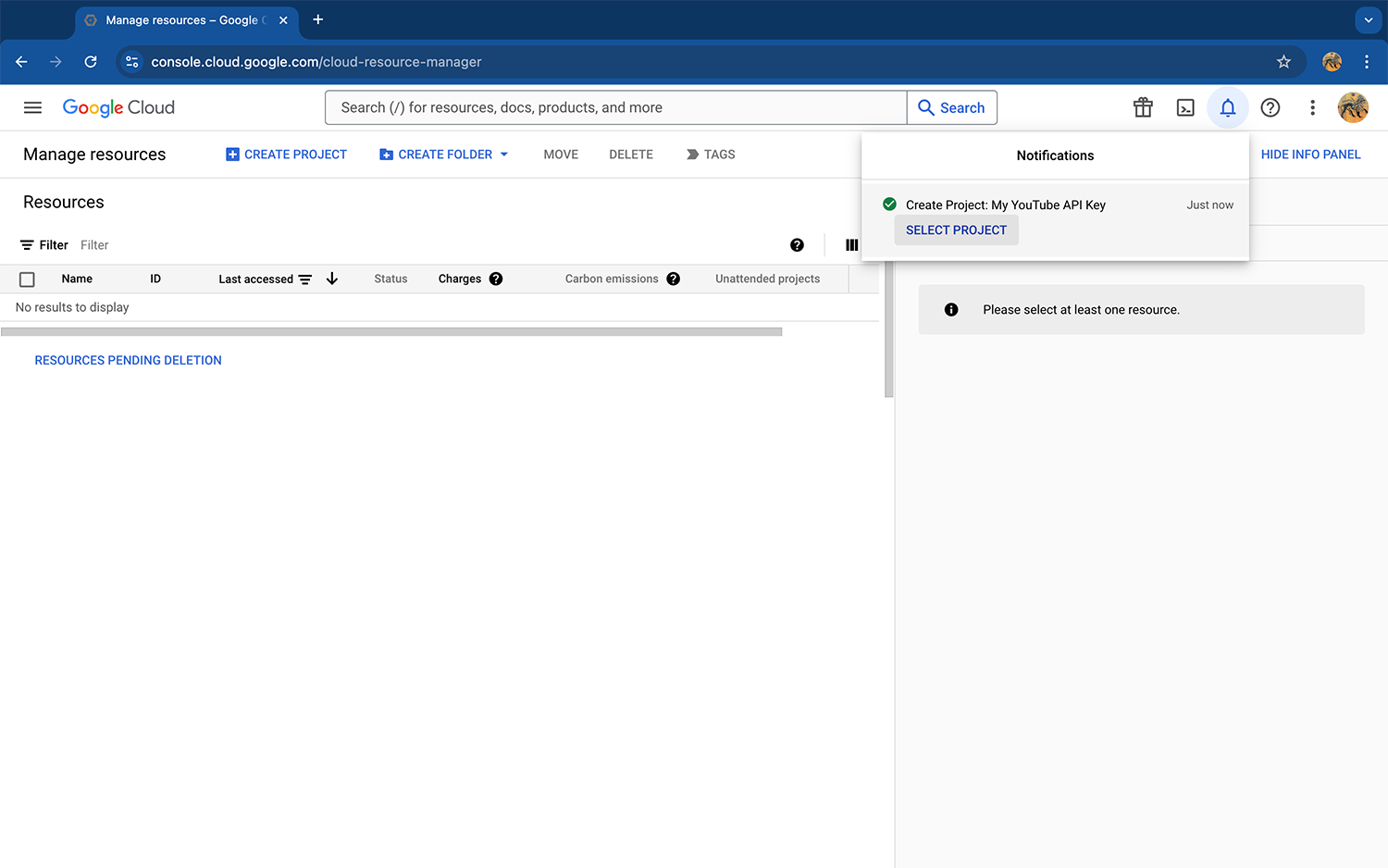
Task: Click Hide Info Panel
Action: (x=1310, y=155)
